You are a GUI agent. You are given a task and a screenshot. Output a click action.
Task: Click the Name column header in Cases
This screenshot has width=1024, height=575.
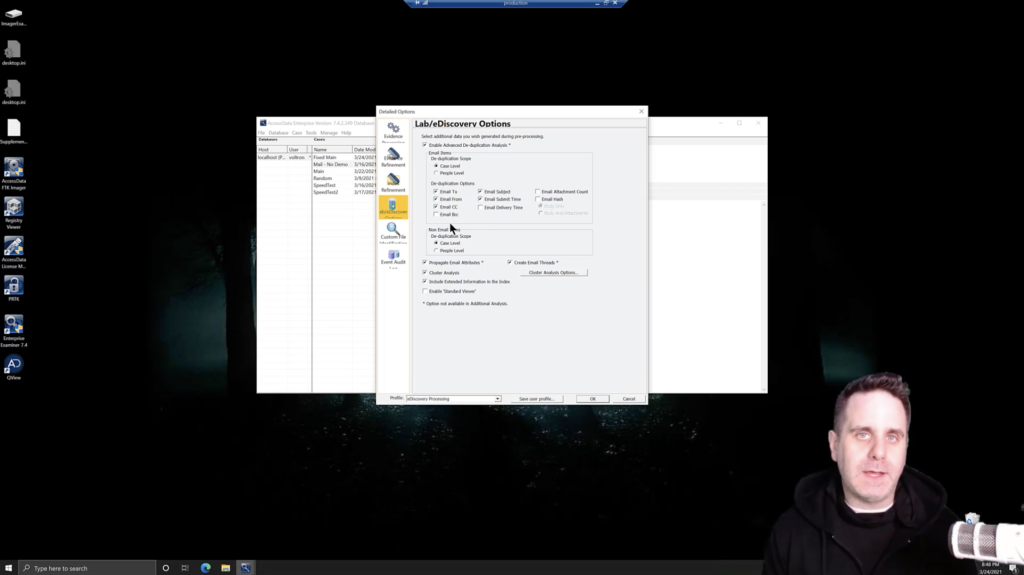[332, 150]
